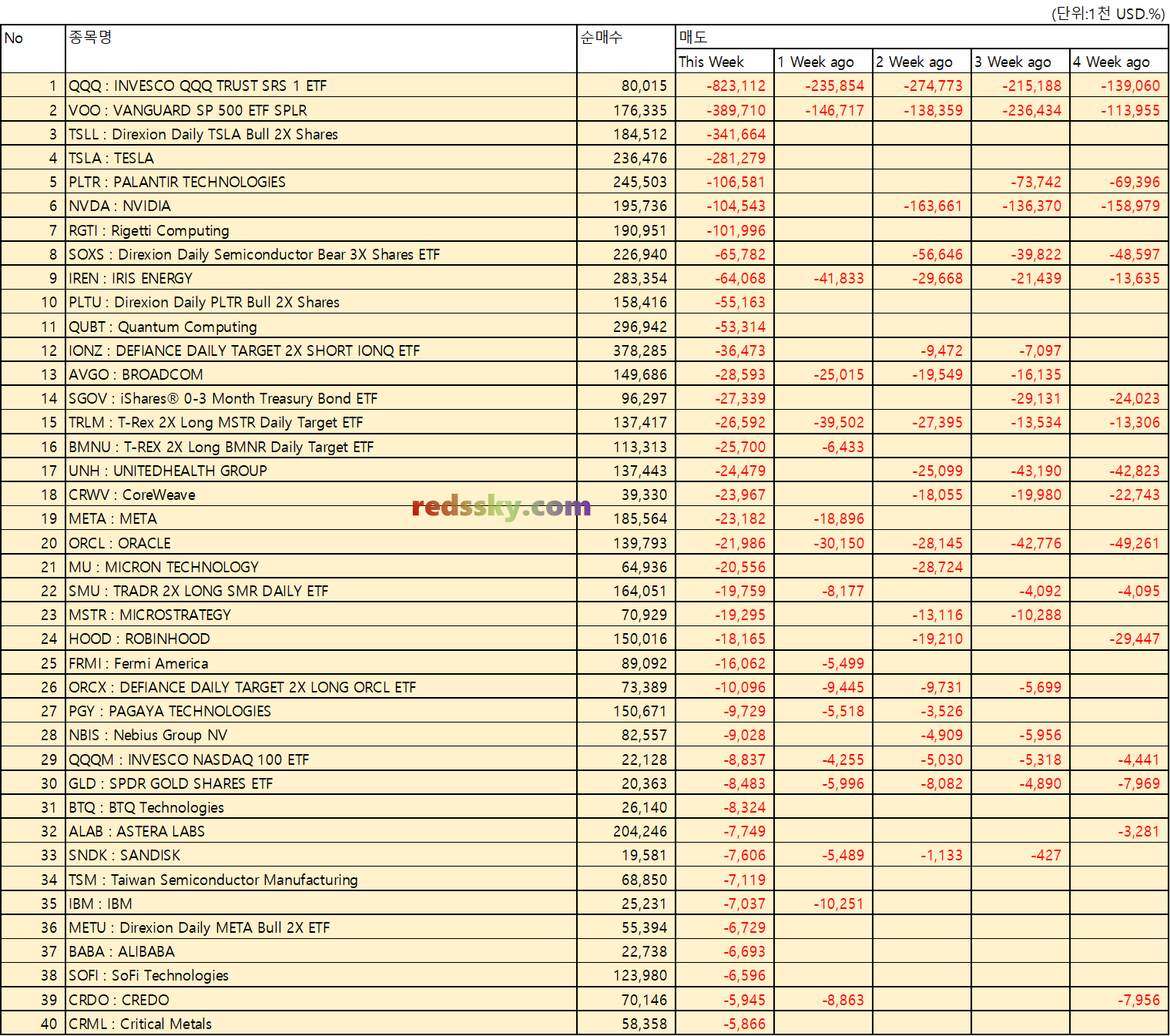
Task: Select ALAB 4 week ago value -3,281
Action: tap(1138, 831)
